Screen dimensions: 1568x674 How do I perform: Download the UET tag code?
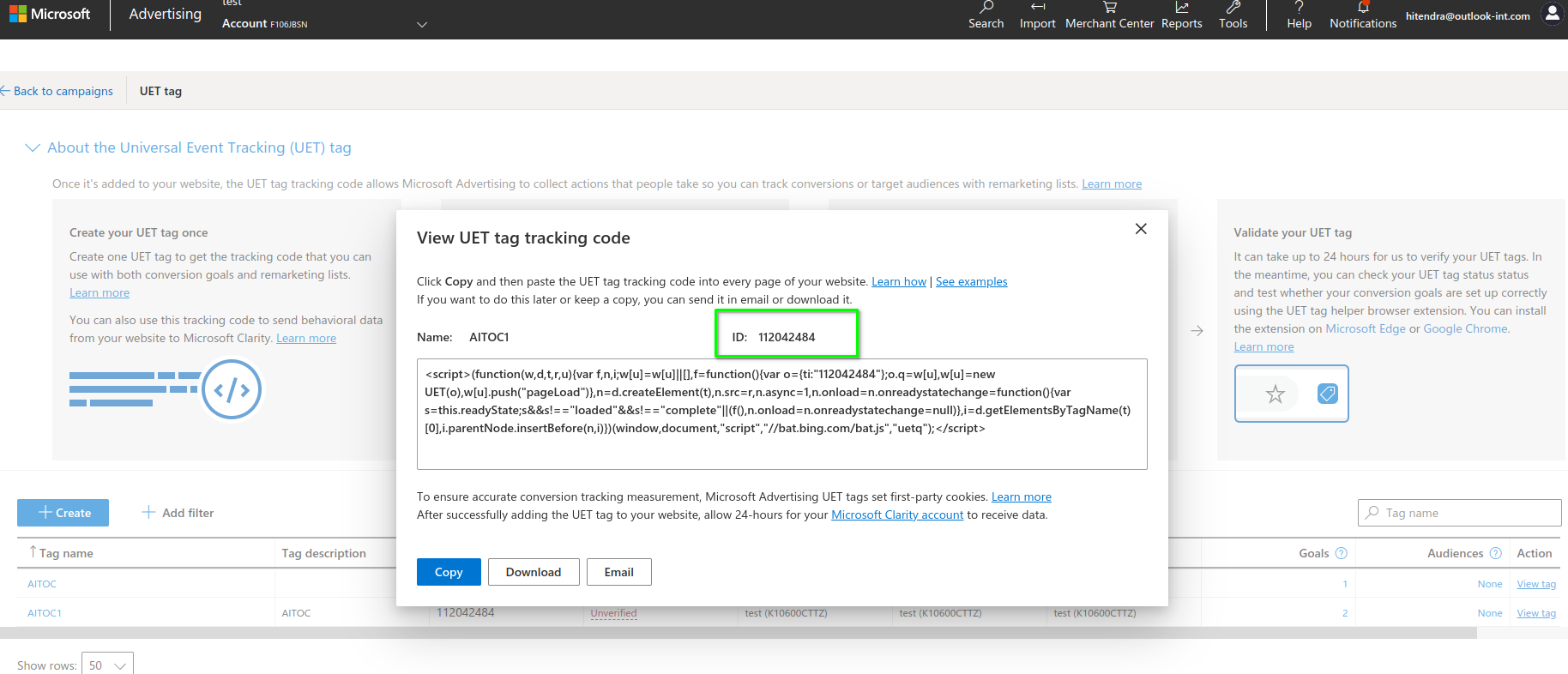(x=534, y=572)
